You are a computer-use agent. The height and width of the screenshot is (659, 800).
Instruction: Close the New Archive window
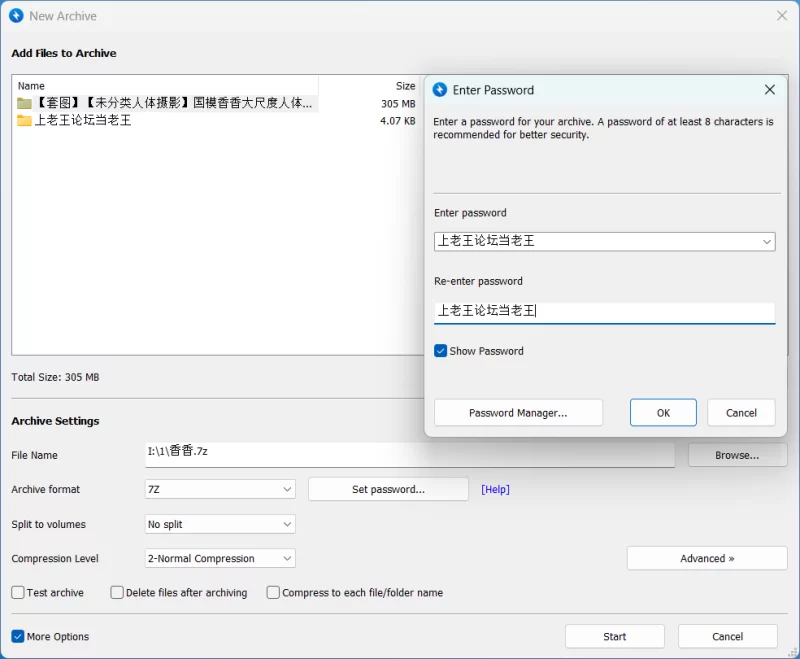782,16
